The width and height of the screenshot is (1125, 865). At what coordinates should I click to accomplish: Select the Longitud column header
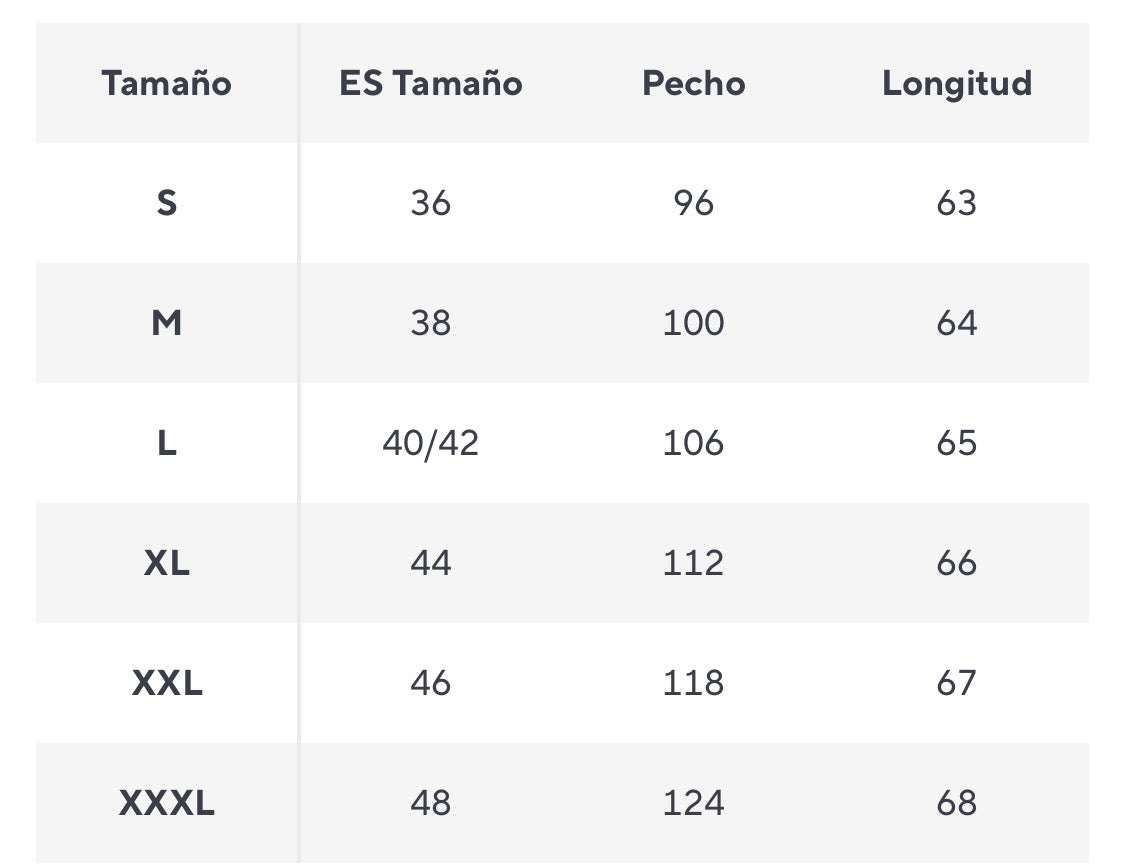coord(956,83)
